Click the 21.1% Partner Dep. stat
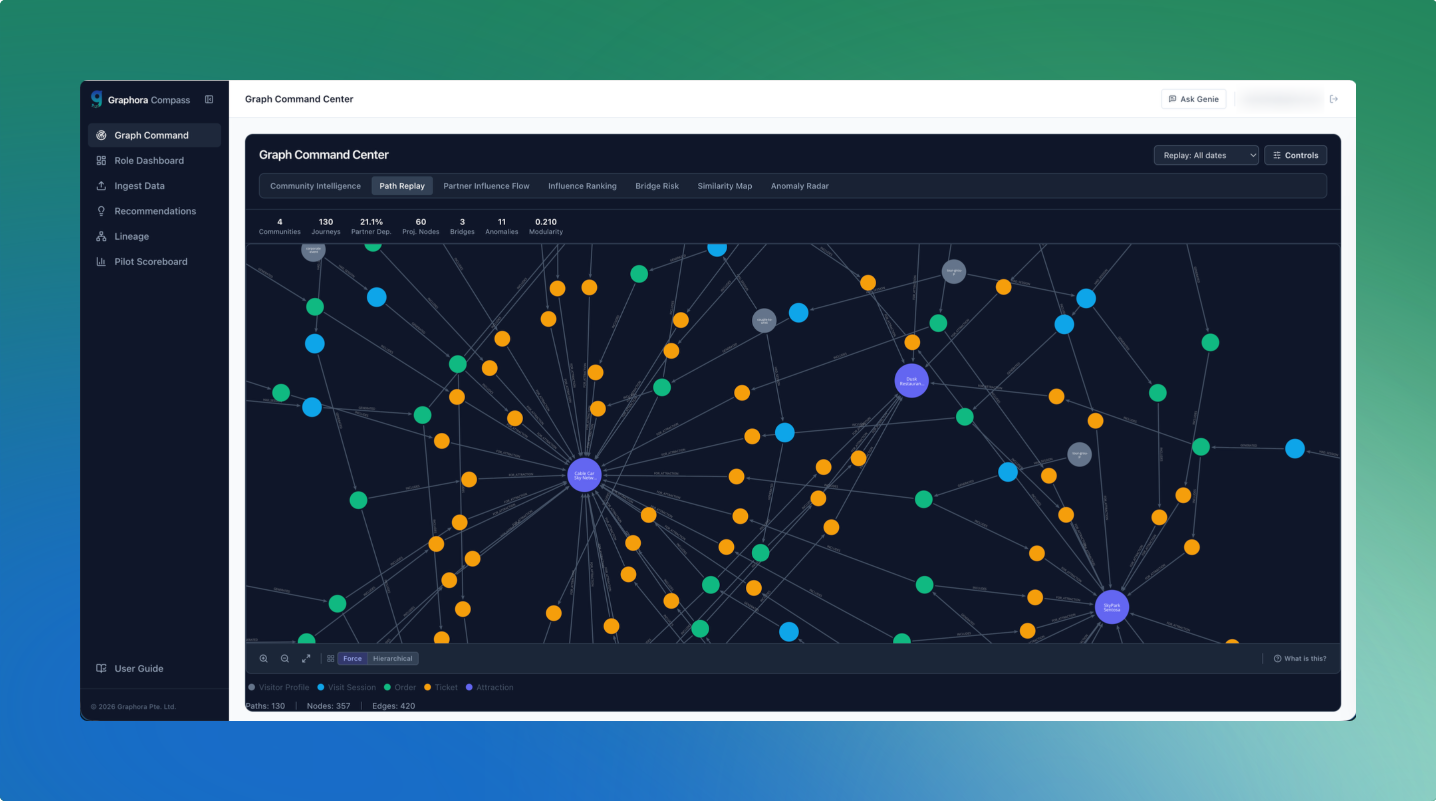Screen dimensions: 1436x801 click(x=371, y=226)
